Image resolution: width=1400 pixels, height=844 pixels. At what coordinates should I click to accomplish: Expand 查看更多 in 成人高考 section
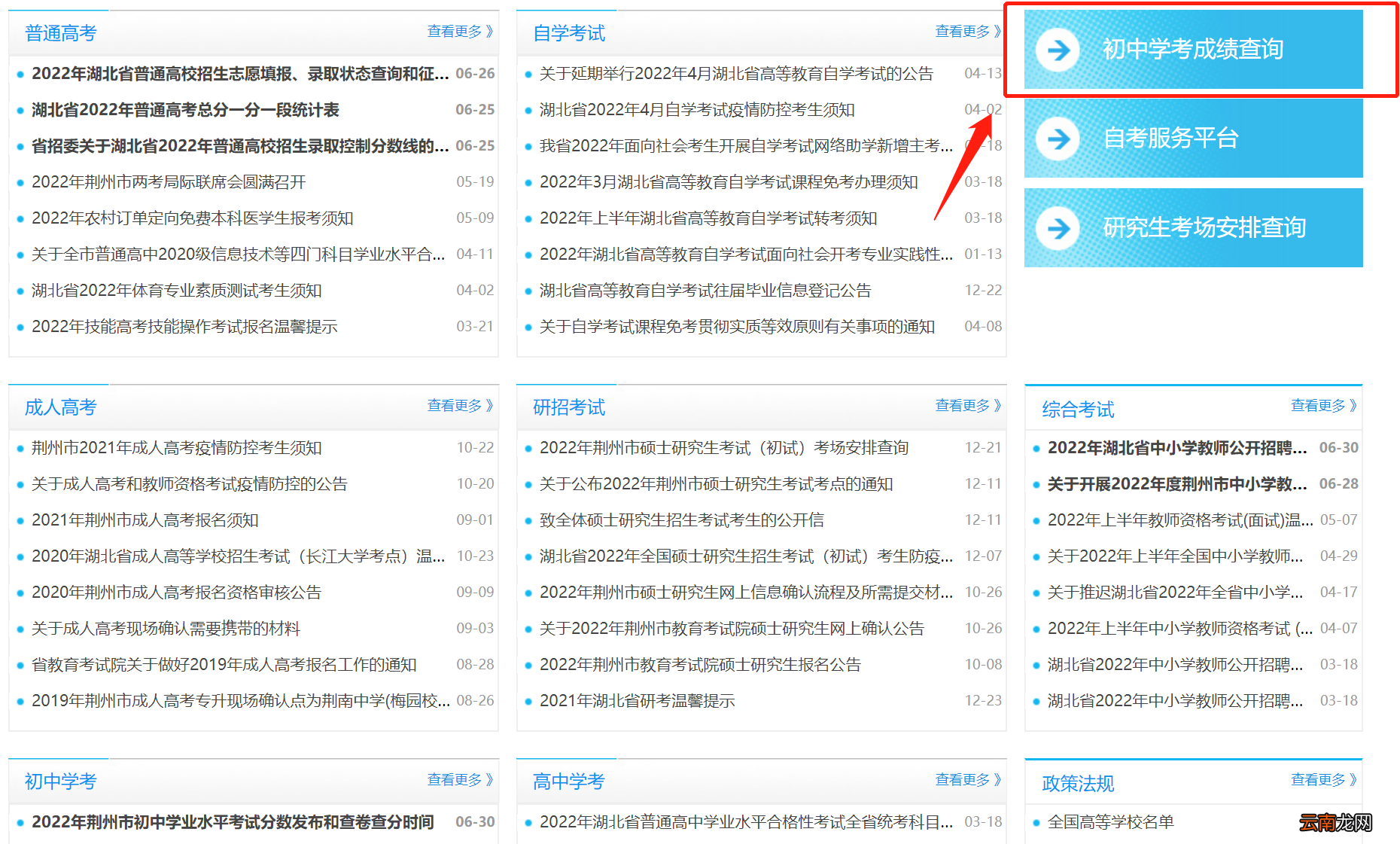[459, 406]
